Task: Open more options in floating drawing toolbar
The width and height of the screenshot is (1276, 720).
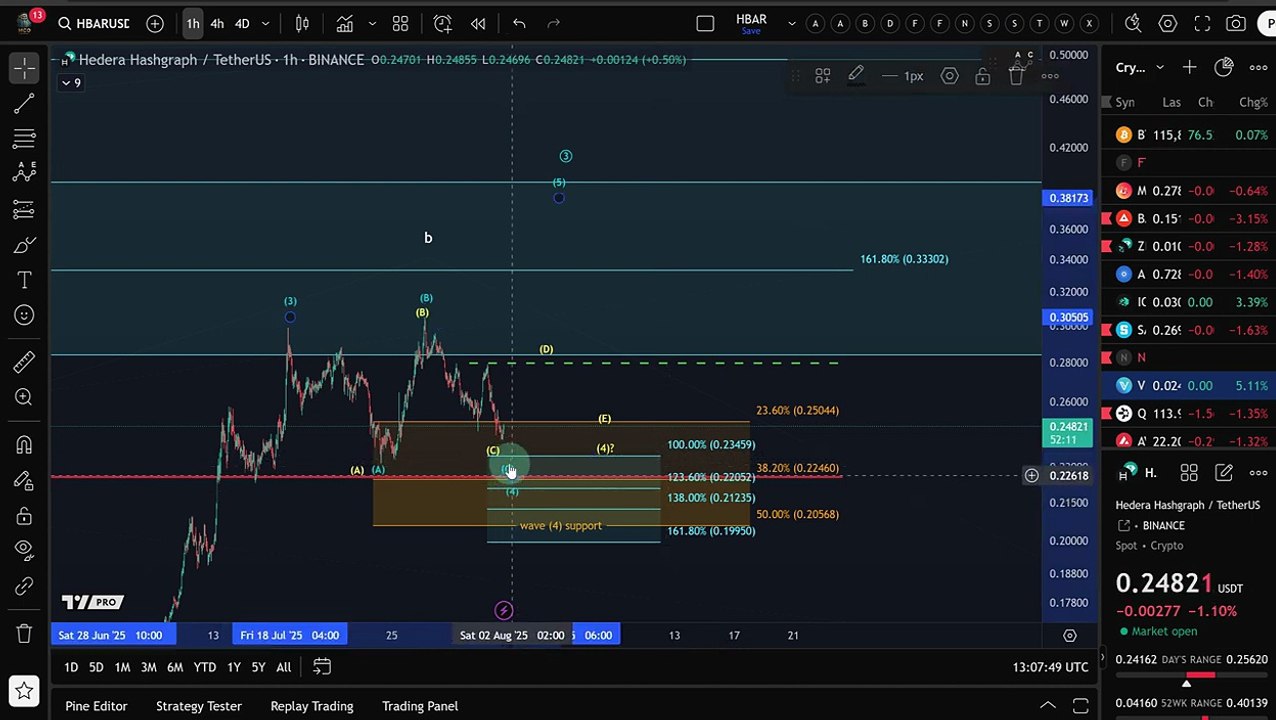Action: [x=1050, y=76]
